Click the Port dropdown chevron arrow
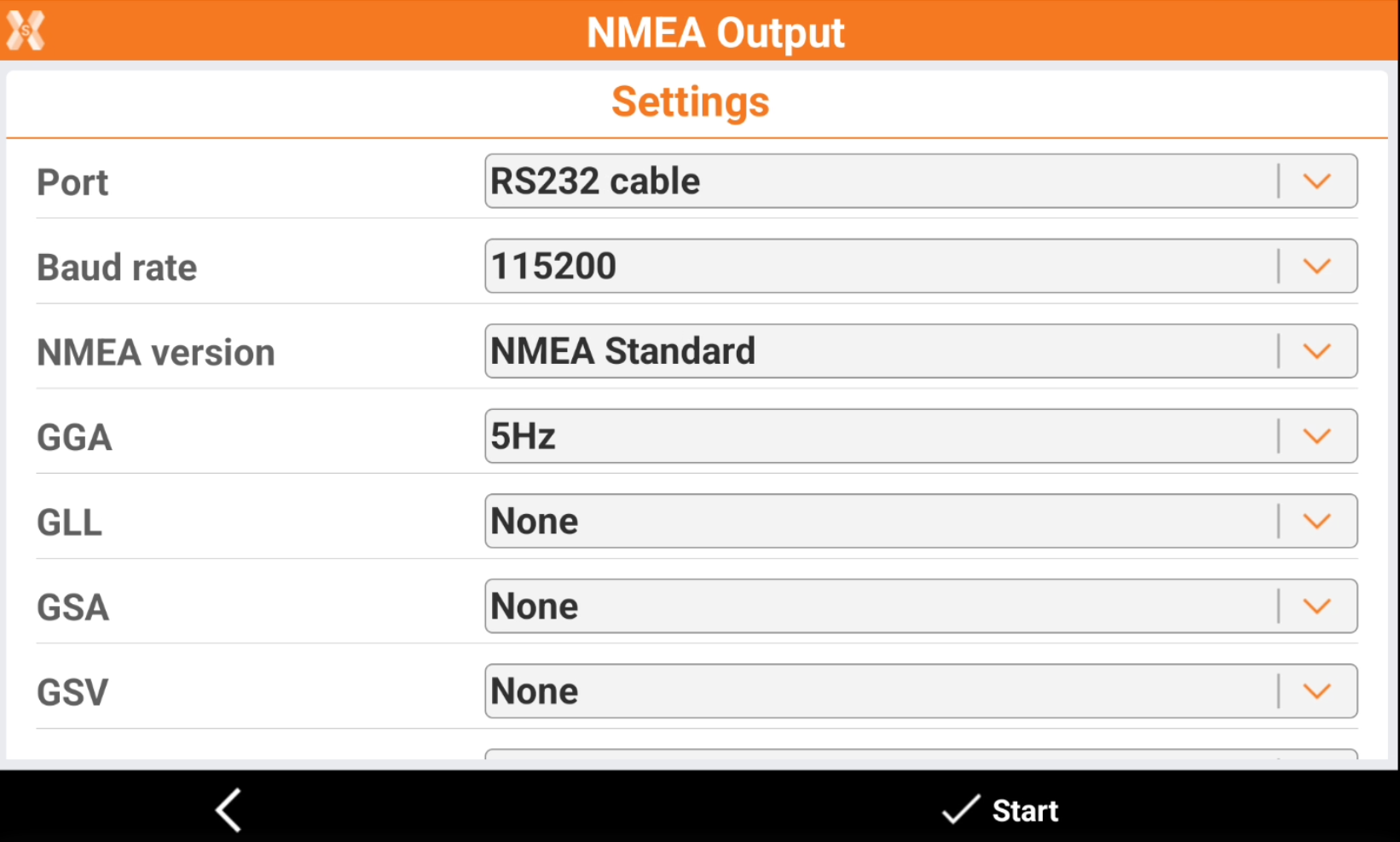1400x842 pixels. tap(1317, 182)
